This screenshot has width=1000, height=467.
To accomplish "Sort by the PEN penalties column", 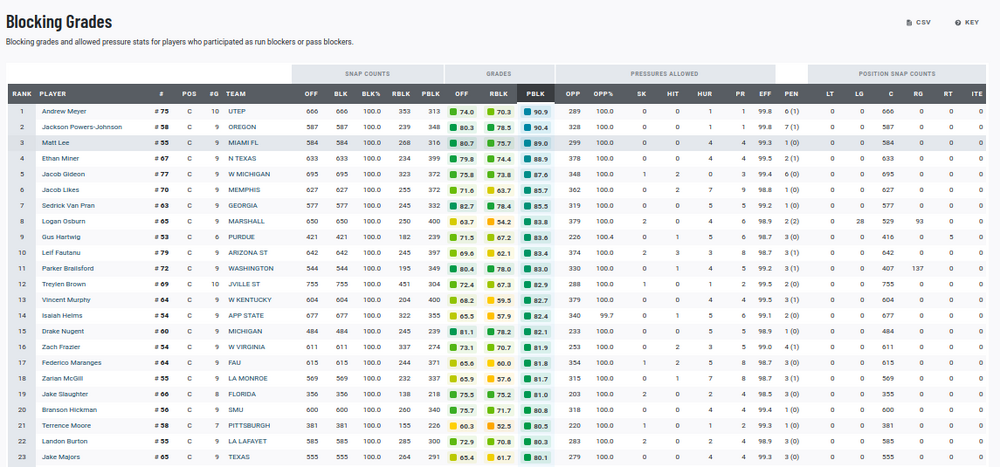I will [x=791, y=94].
